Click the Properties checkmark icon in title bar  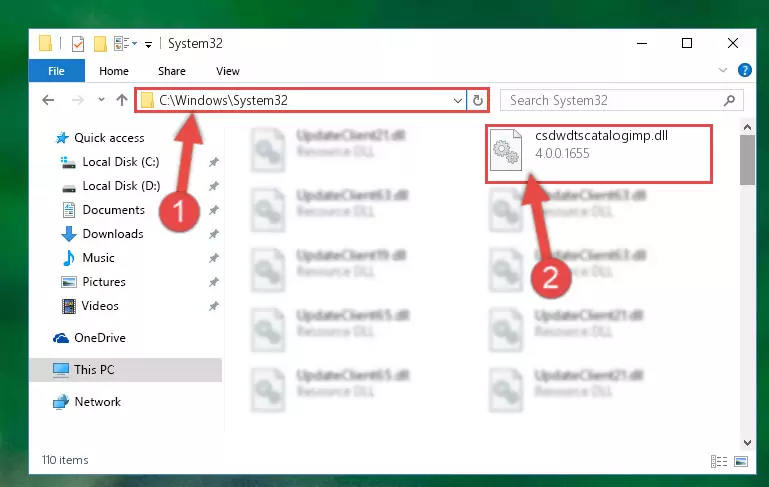click(x=77, y=44)
